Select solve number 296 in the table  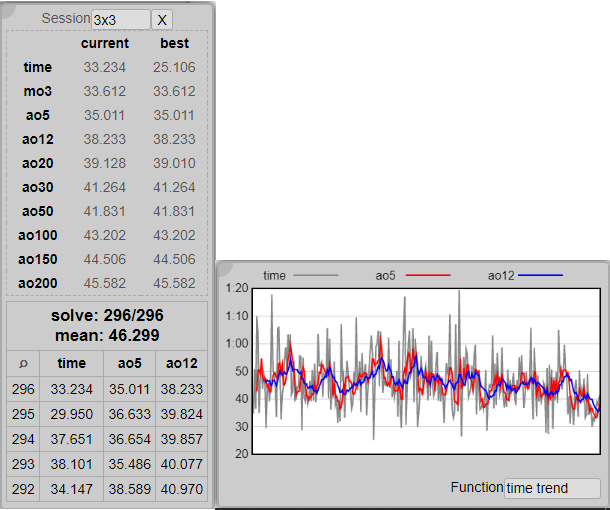pyautogui.click(x=23, y=389)
